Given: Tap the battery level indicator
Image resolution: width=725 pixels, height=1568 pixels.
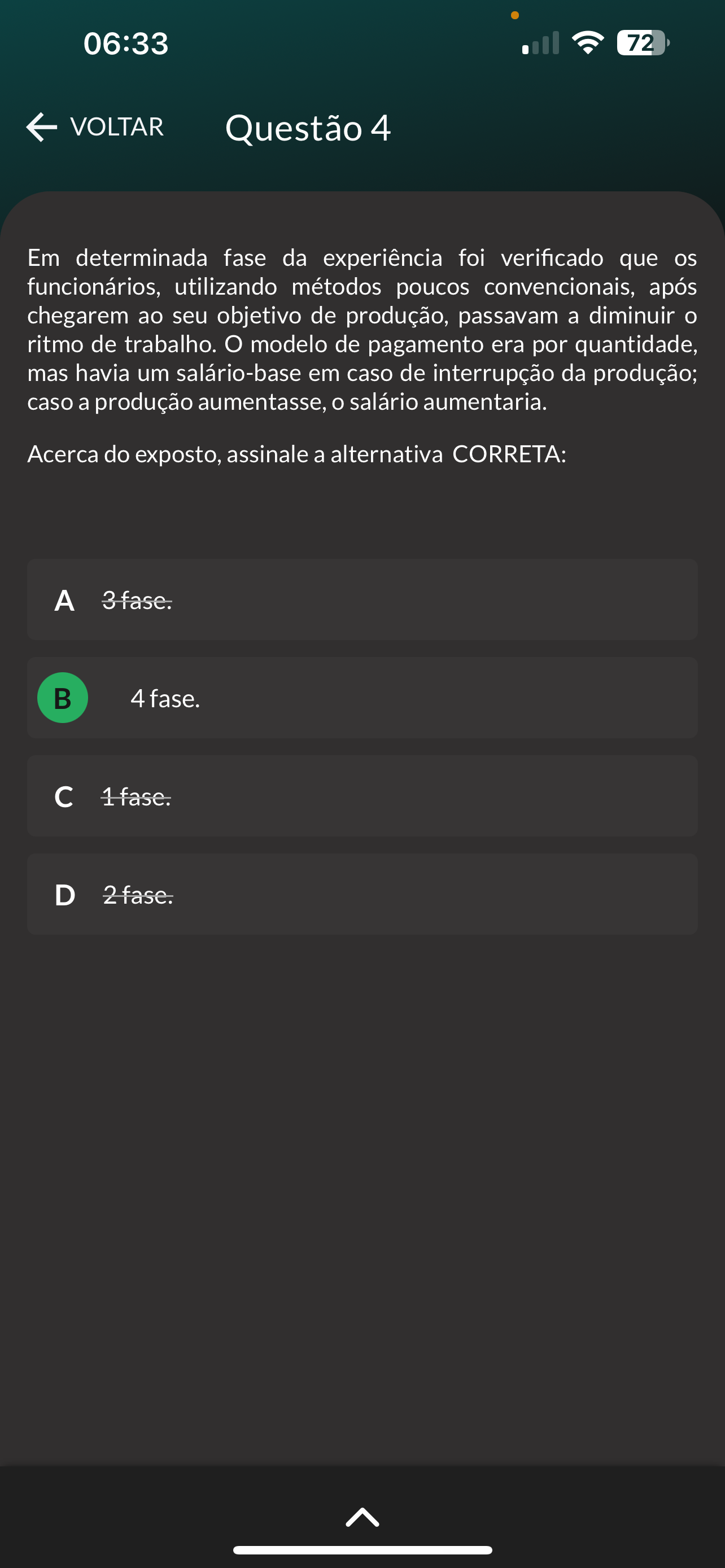Looking at the screenshot, I should point(642,42).
